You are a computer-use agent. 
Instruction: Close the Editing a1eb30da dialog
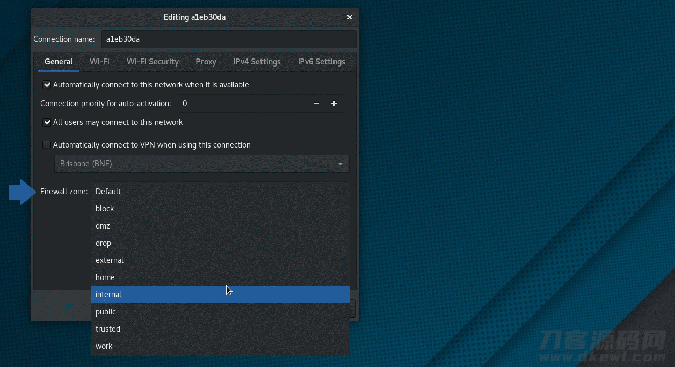pyautogui.click(x=349, y=17)
